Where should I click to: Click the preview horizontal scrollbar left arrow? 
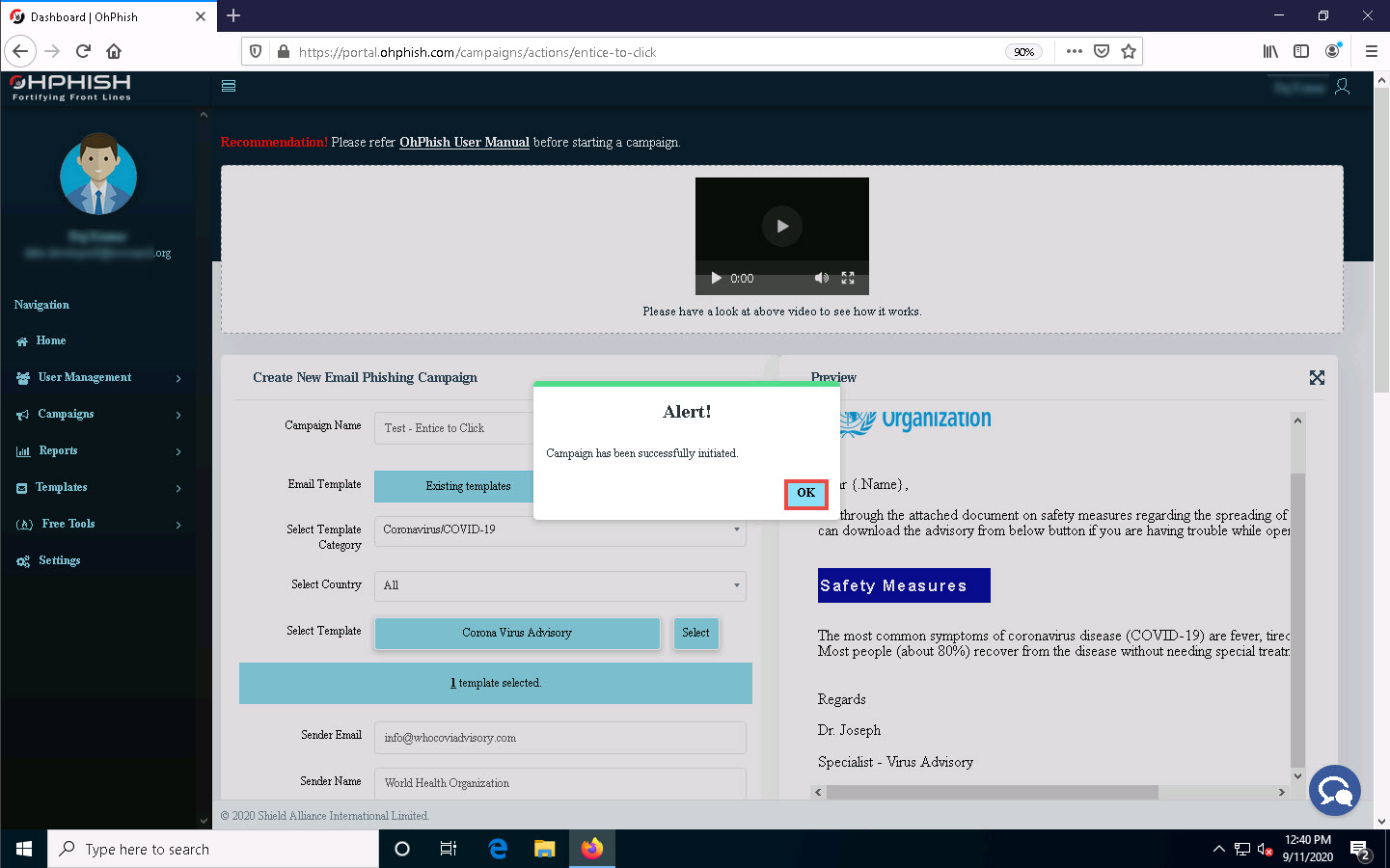818,792
